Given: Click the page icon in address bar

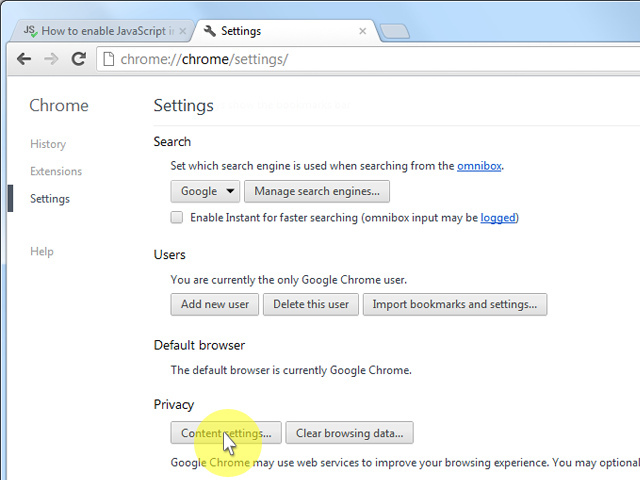Looking at the screenshot, I should pos(109,59).
